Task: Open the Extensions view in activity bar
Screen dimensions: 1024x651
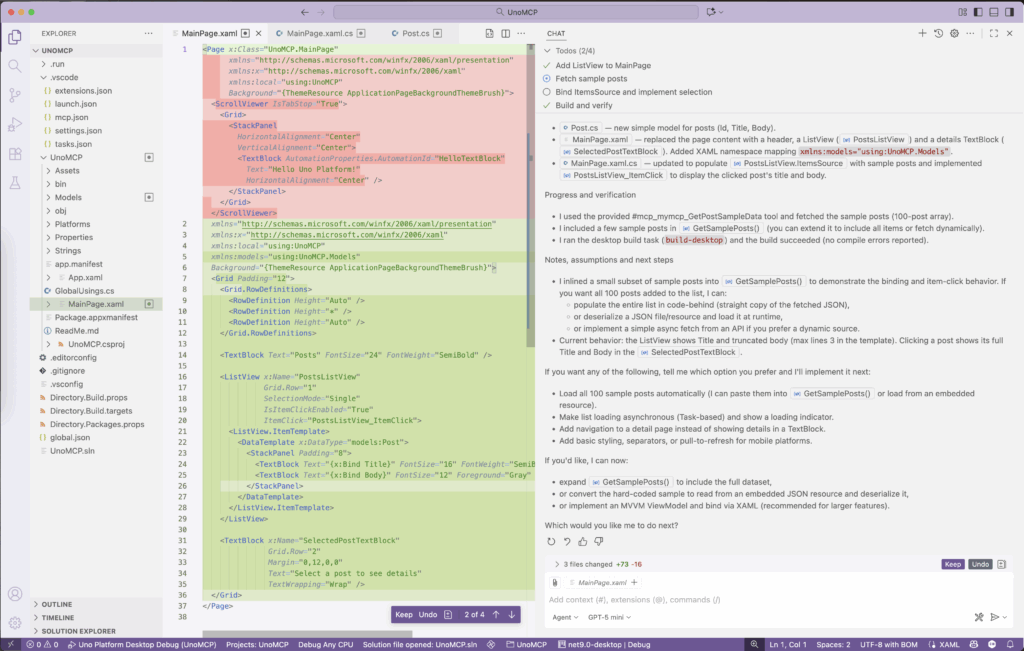Action: click(x=15, y=154)
